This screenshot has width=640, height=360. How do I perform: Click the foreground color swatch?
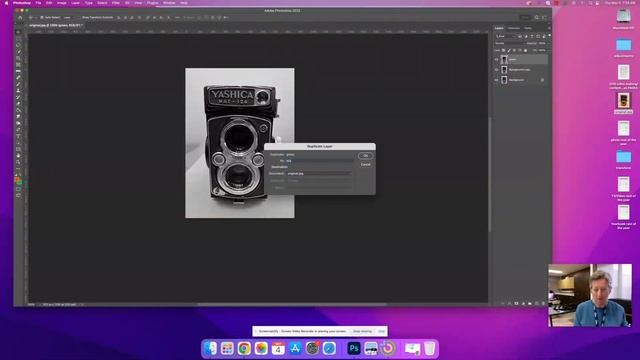tap(17, 179)
